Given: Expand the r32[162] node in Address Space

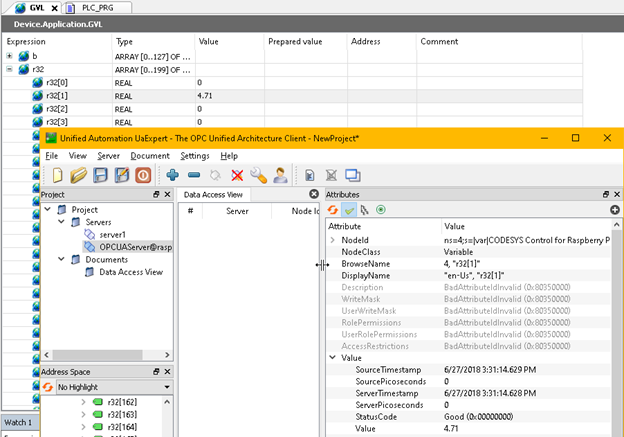Looking at the screenshot, I should tap(83, 402).
